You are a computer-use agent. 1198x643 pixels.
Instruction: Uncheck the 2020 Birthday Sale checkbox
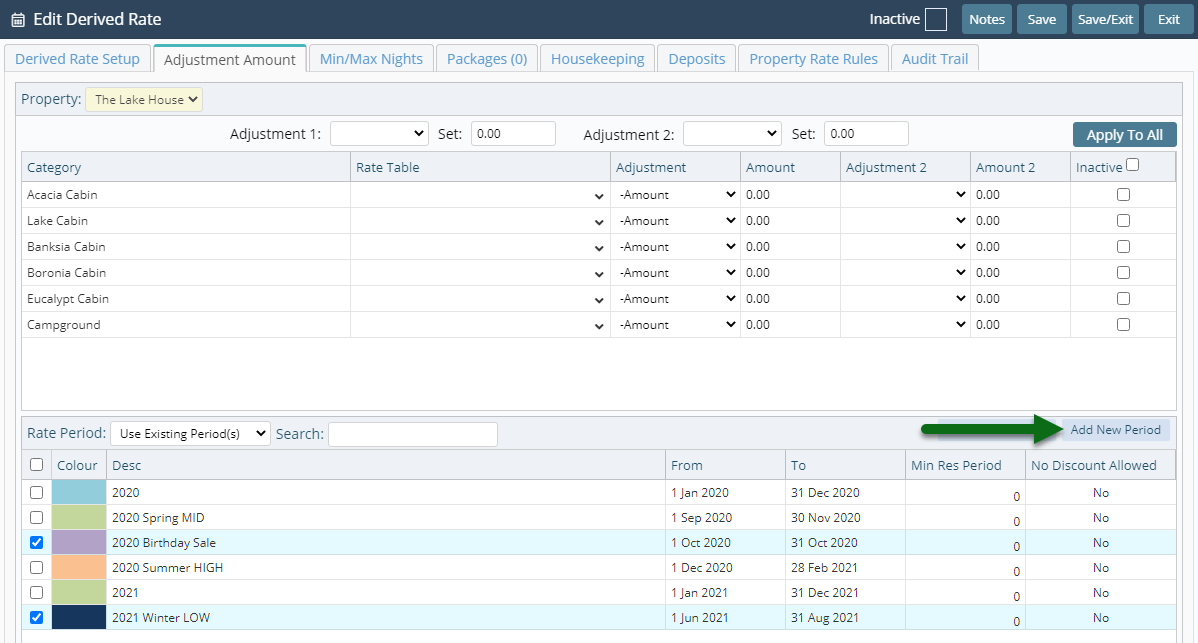36,542
